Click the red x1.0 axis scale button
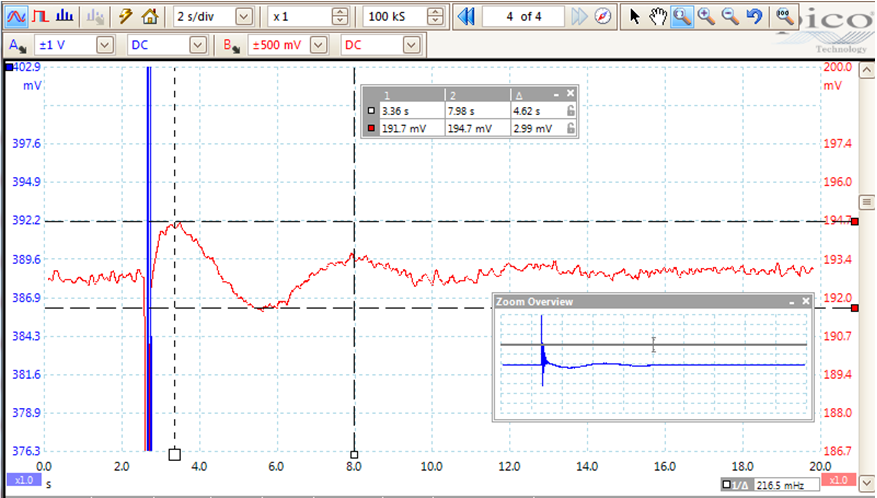This screenshot has width=877, height=498. 838,480
